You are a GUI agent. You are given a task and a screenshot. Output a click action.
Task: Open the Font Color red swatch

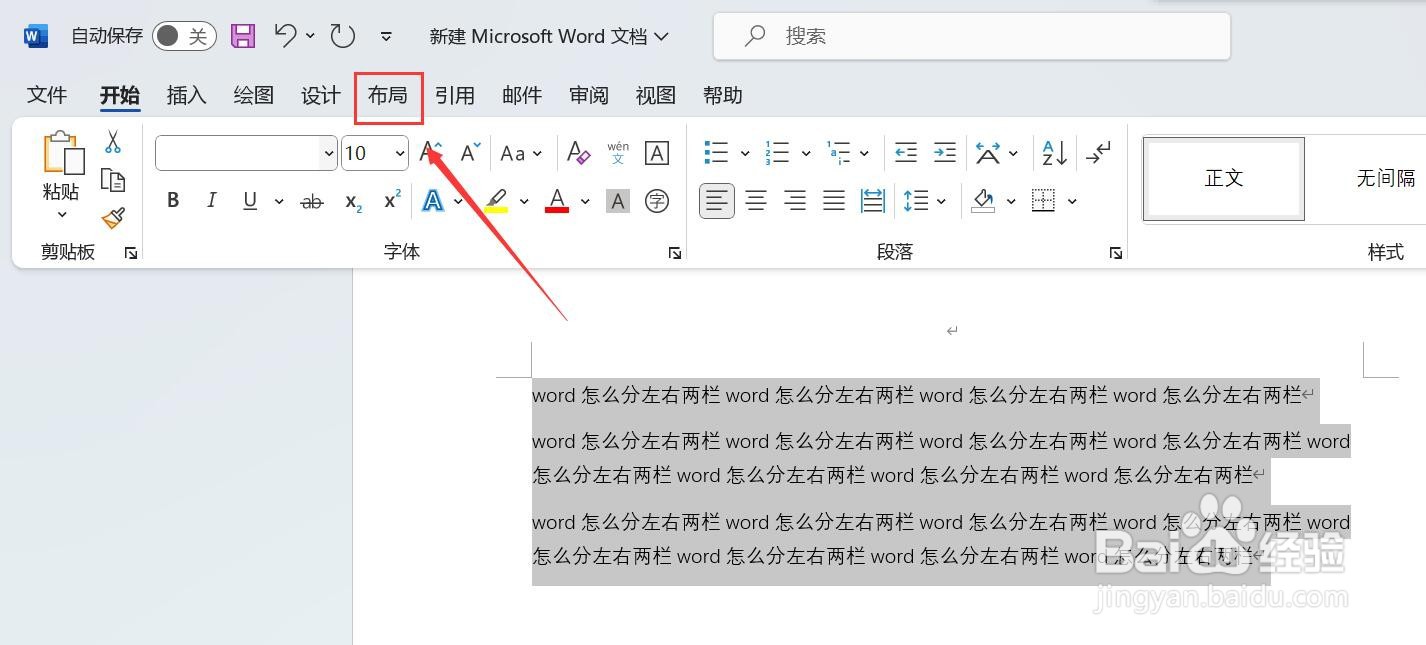[556, 200]
